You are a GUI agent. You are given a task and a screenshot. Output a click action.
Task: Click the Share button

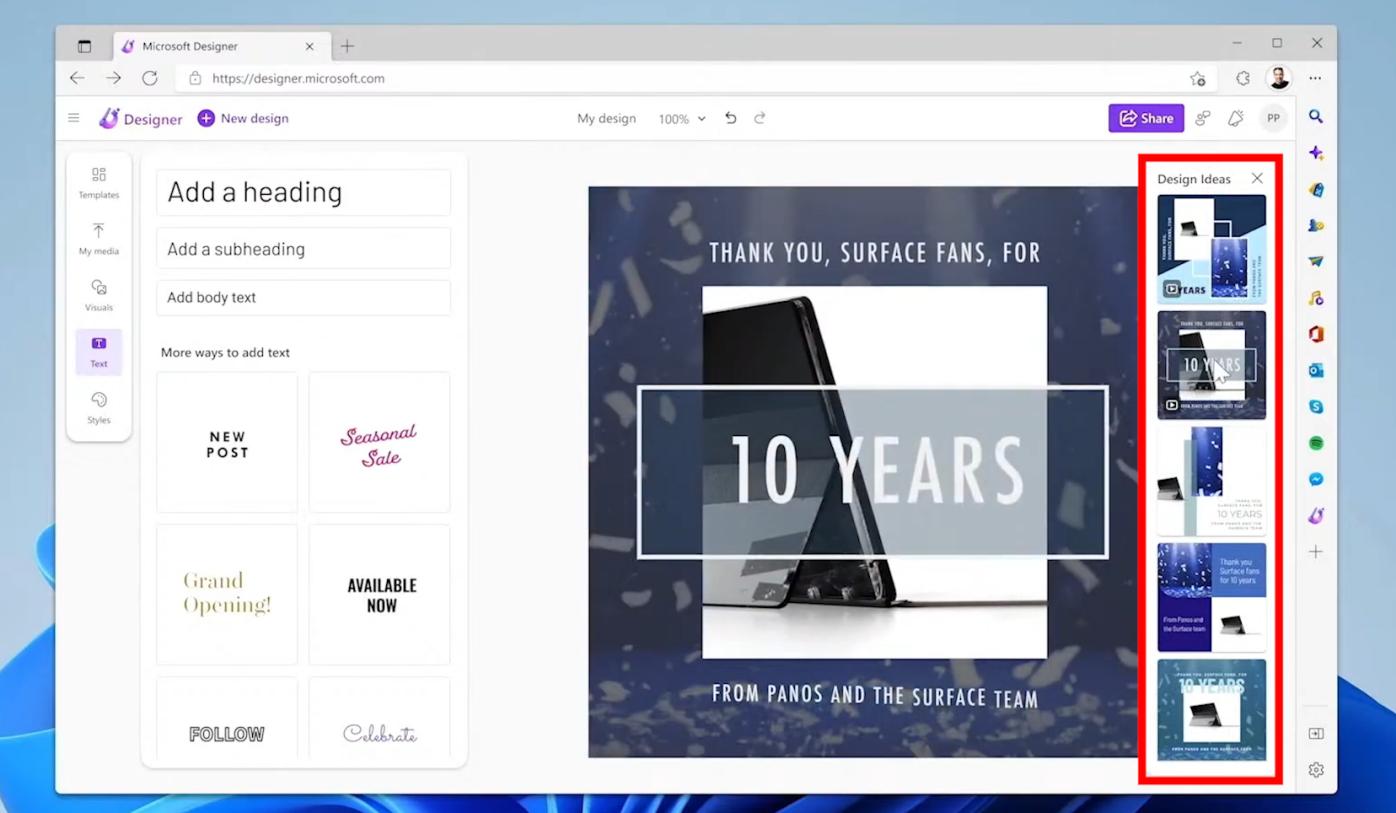pyautogui.click(x=1146, y=117)
